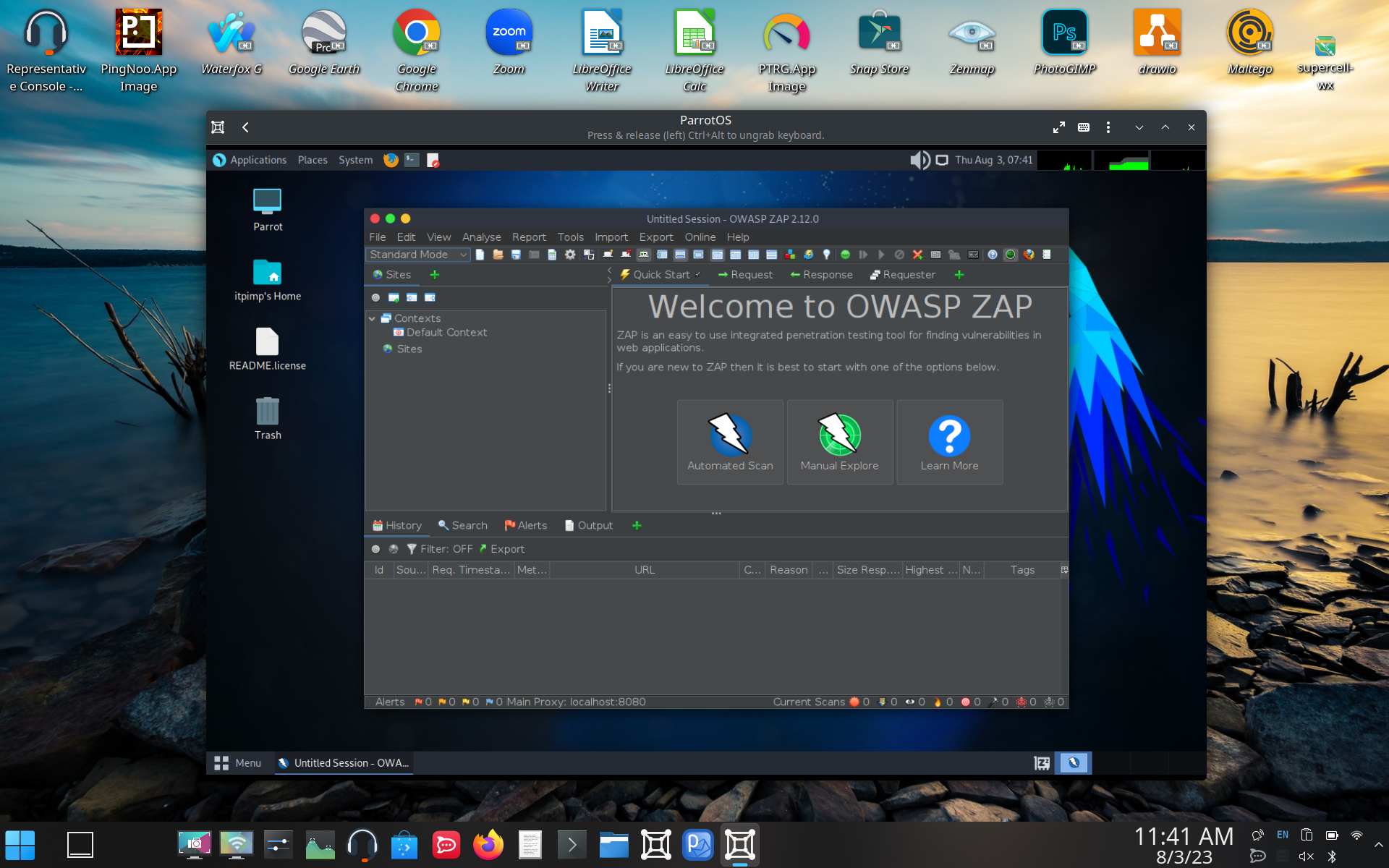Viewport: 1389px width, 868px height.
Task: Open Session Options gear icon
Action: pos(570,255)
